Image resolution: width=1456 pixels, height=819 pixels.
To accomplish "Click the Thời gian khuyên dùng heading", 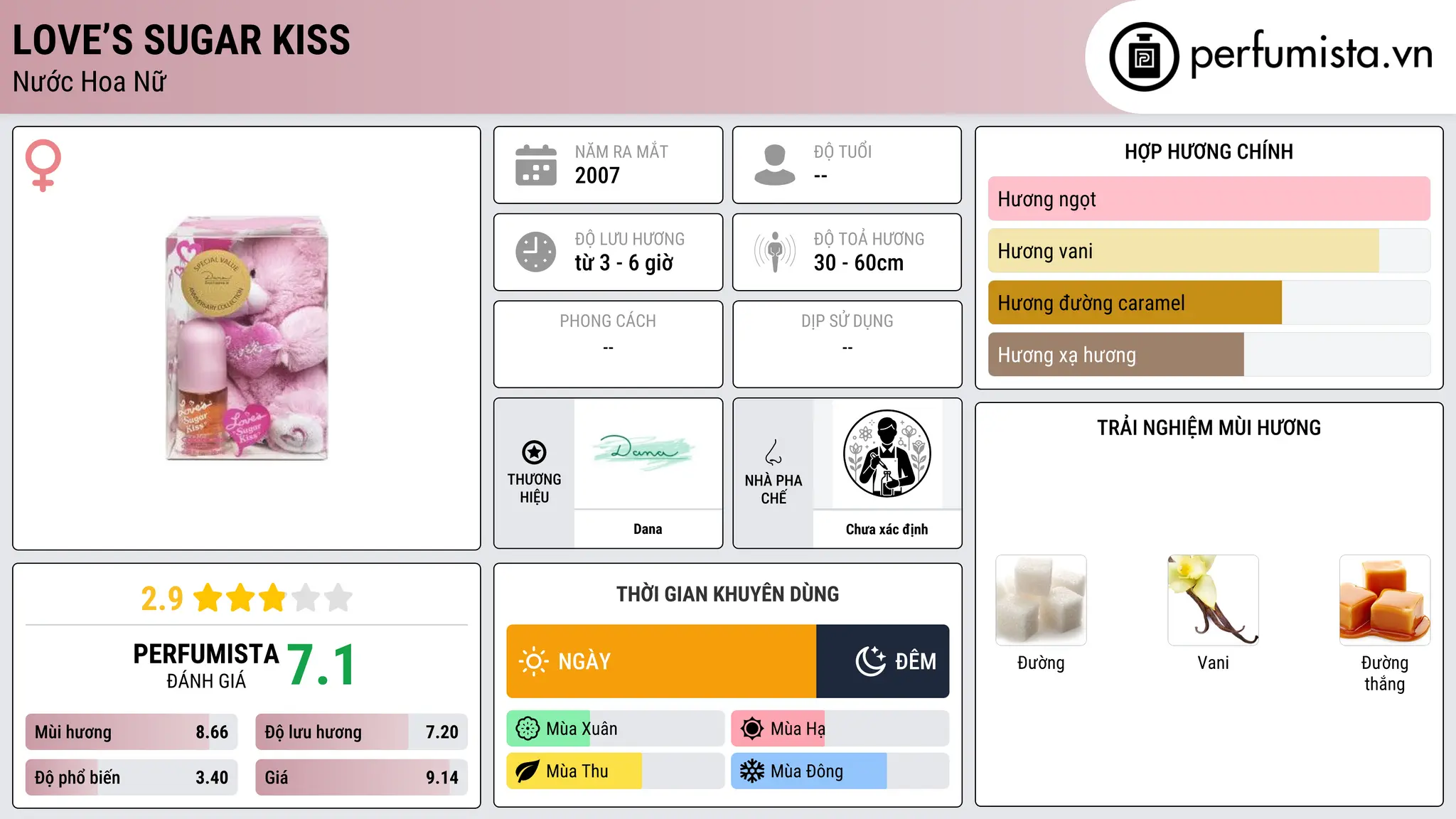I will [728, 594].
